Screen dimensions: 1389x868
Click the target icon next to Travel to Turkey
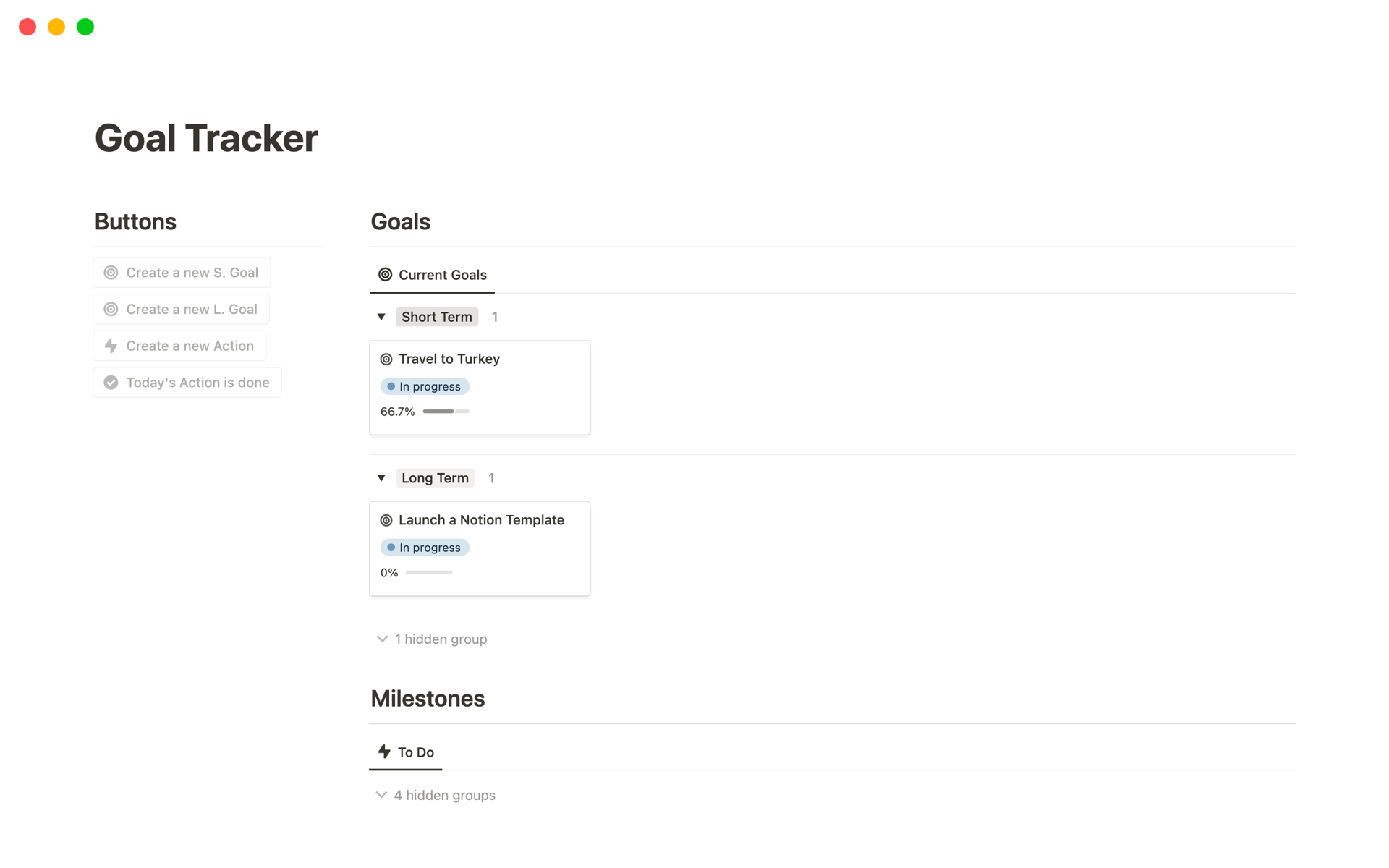[x=387, y=358]
